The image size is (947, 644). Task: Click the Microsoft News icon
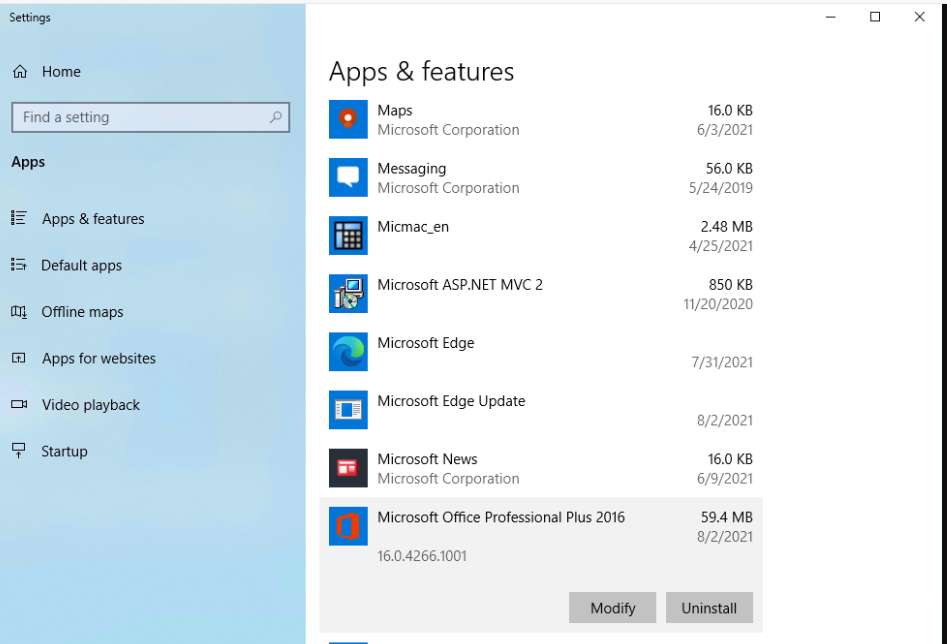(x=348, y=468)
